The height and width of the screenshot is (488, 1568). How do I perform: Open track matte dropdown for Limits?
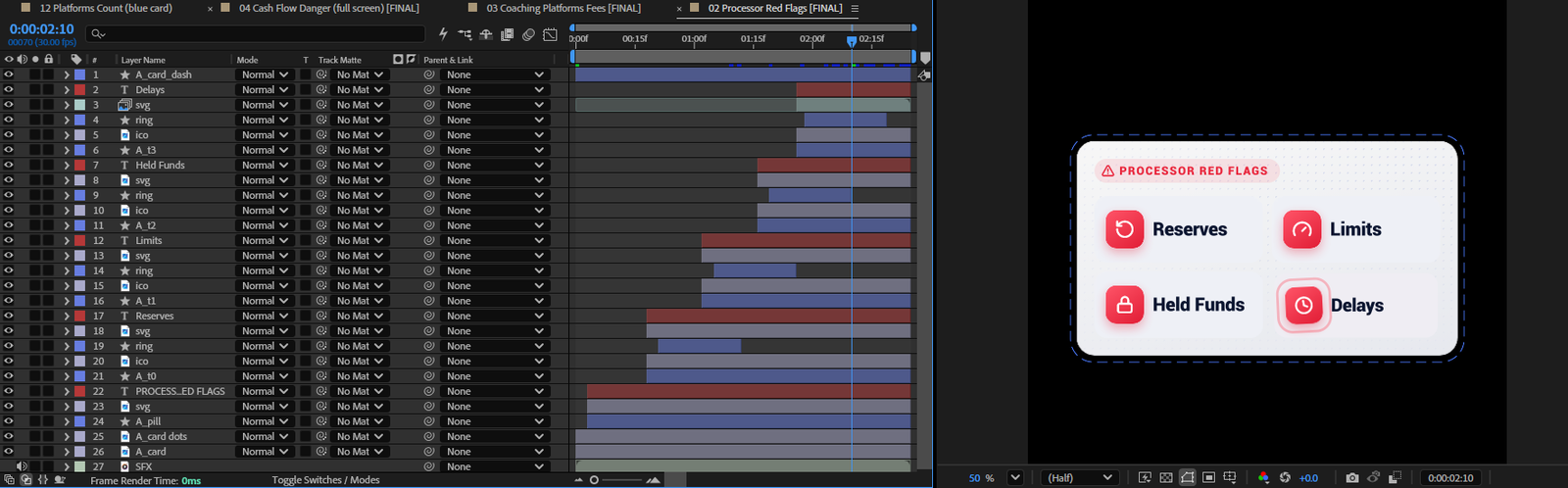pos(359,240)
